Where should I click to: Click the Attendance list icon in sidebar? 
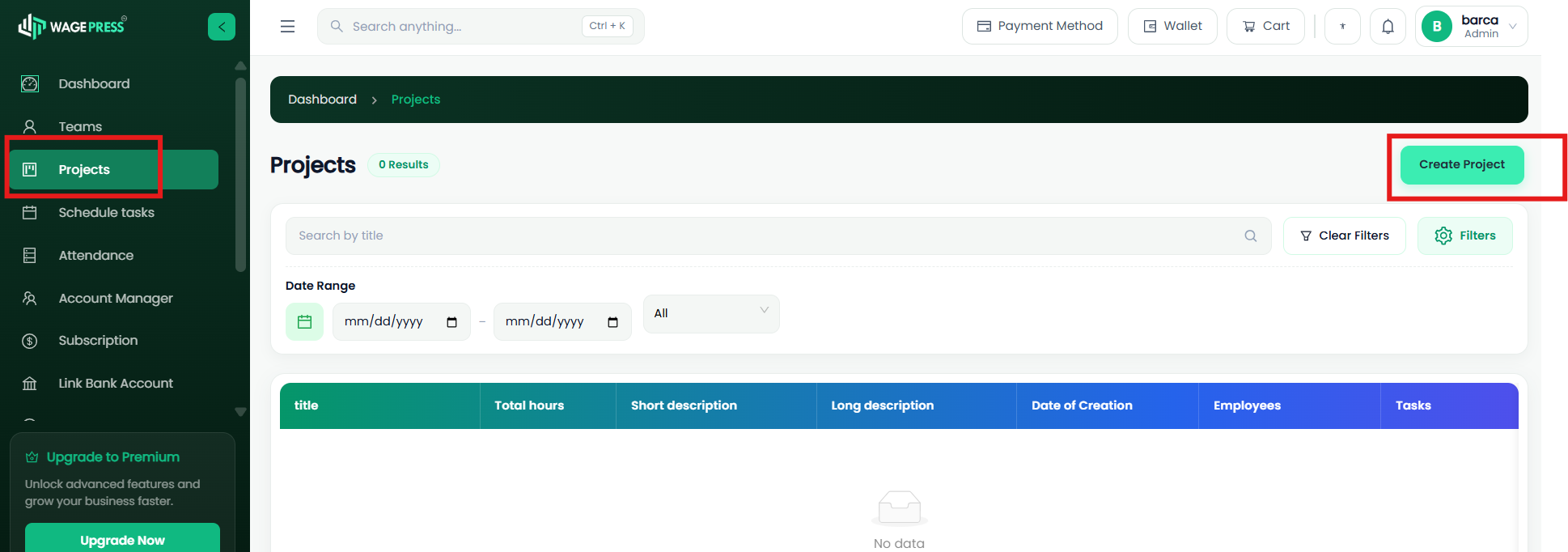pyautogui.click(x=30, y=256)
